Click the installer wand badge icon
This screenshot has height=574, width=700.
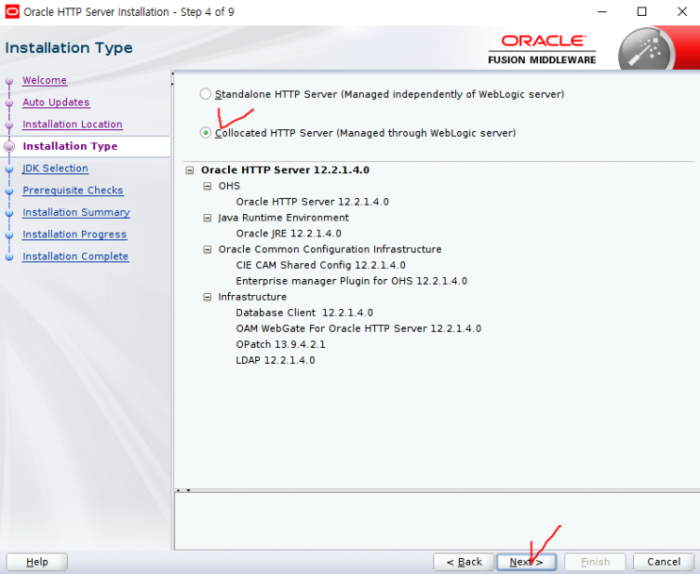point(646,50)
